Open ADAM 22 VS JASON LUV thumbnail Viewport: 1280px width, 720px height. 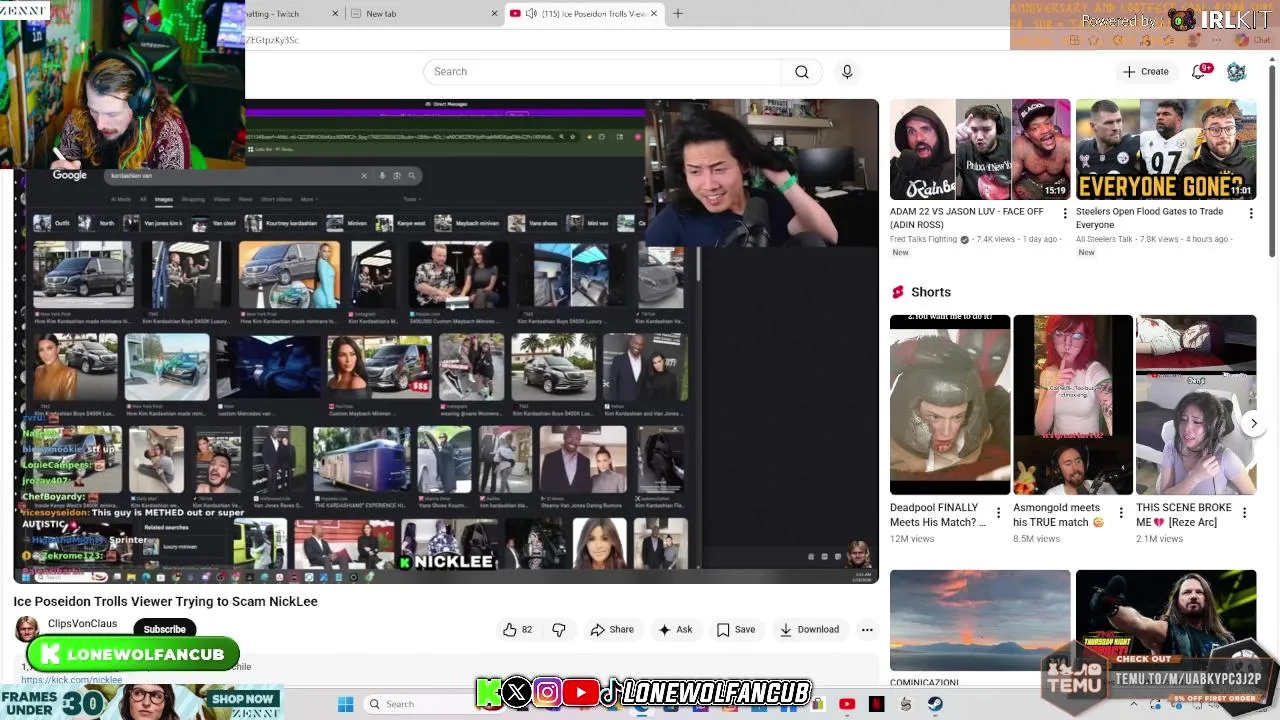click(980, 149)
